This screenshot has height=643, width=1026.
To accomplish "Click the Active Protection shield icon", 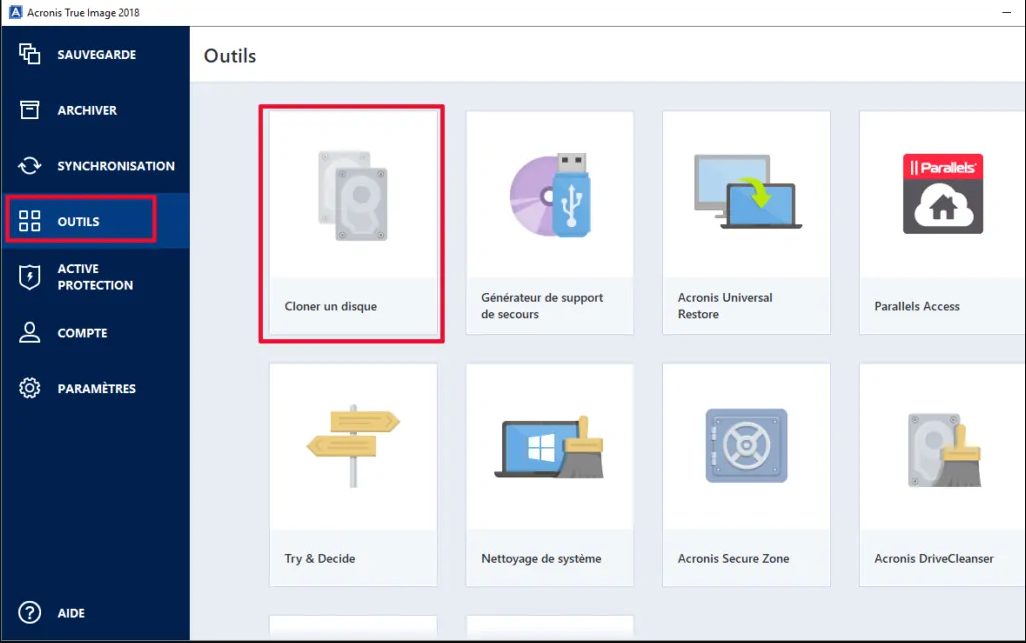I will click(29, 277).
